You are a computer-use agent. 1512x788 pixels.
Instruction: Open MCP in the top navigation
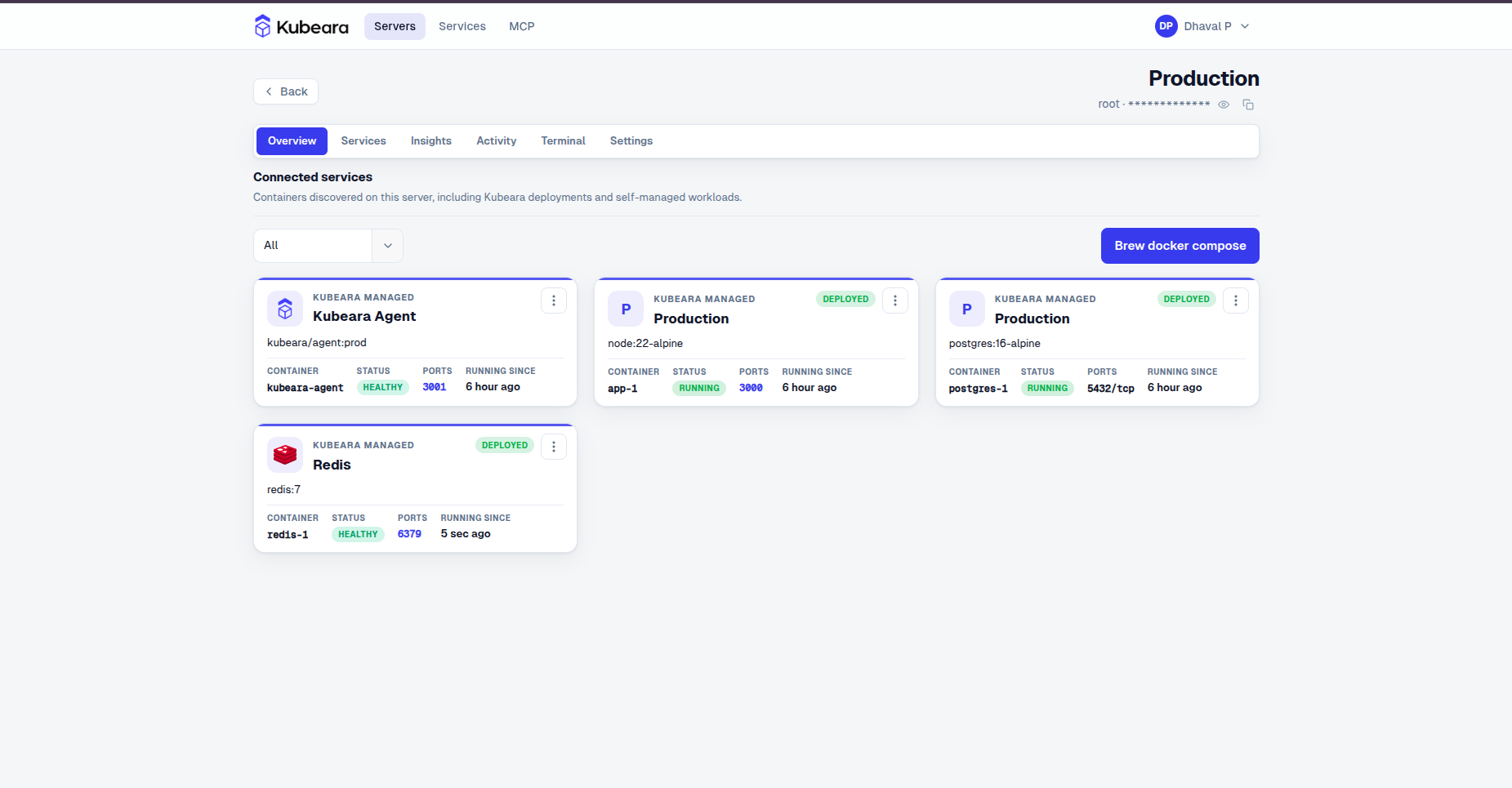[x=522, y=26]
